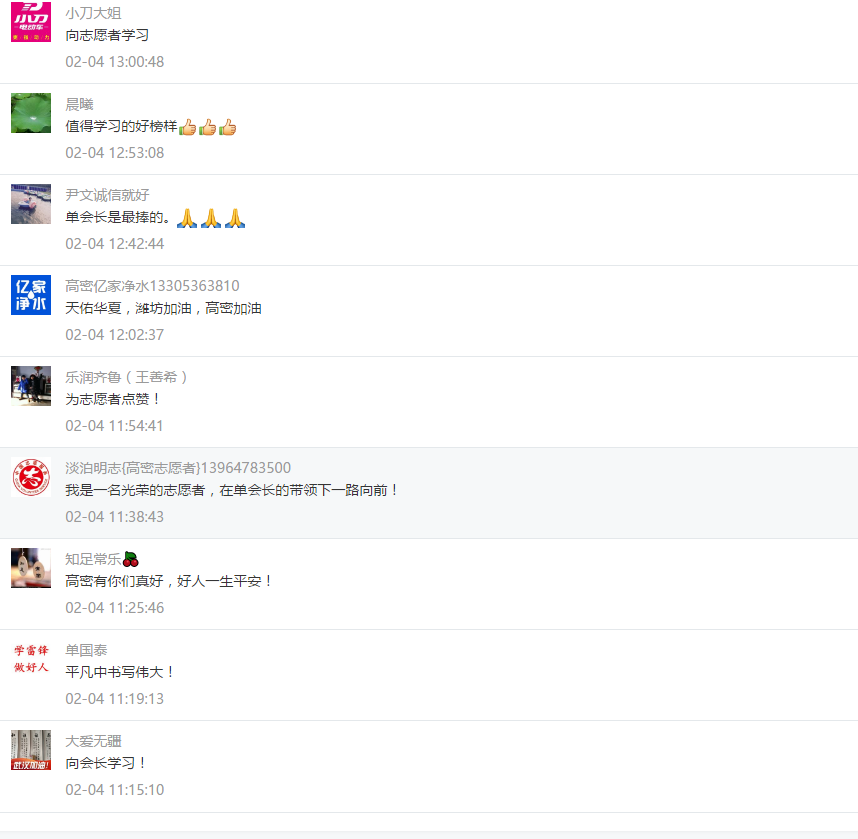Select comment 天佑华夏，潍坊加油，高密加油

163,308
